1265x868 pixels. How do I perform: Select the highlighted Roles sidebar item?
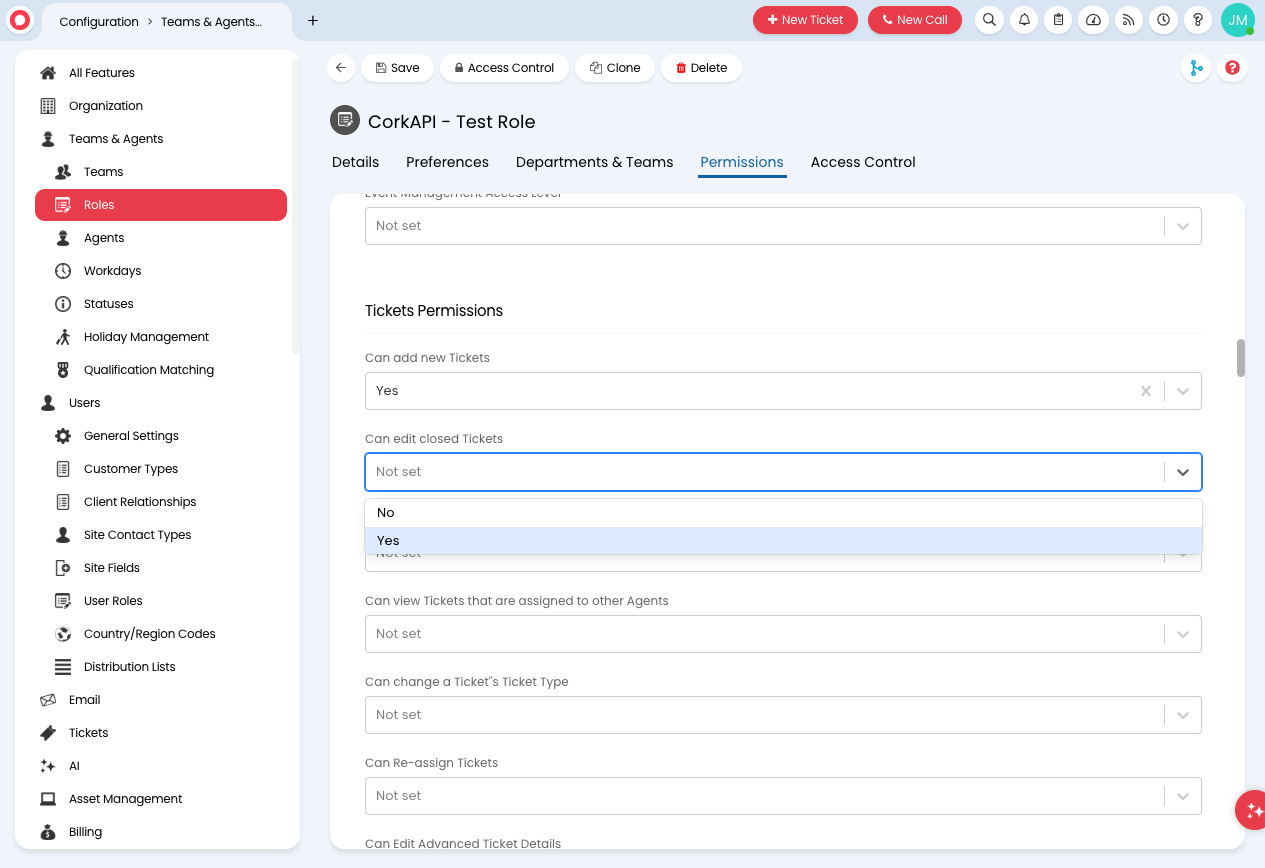[160, 205]
